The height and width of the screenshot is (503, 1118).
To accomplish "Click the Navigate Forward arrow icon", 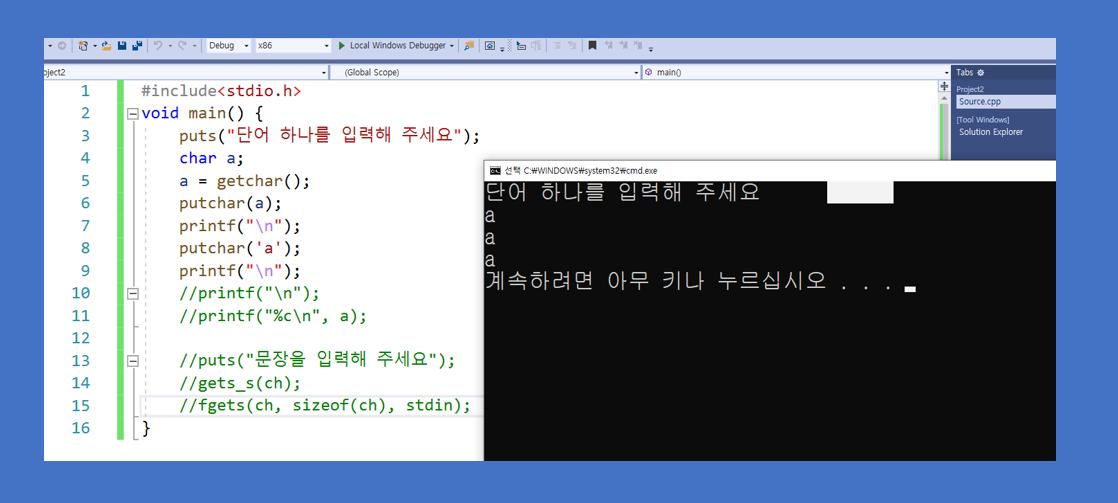I will click(62, 46).
